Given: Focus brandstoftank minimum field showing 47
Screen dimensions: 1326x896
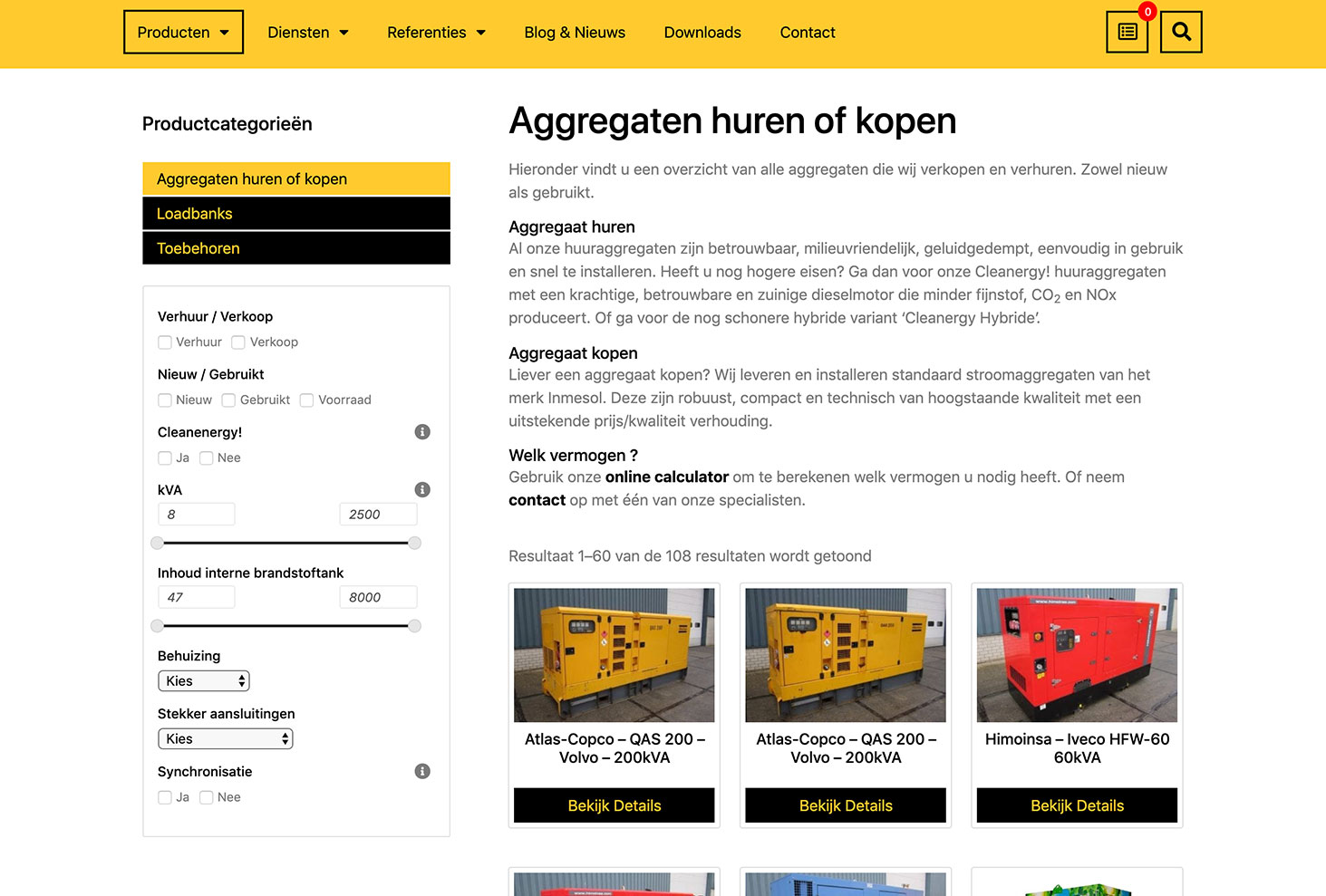Looking at the screenshot, I should pos(197,597).
